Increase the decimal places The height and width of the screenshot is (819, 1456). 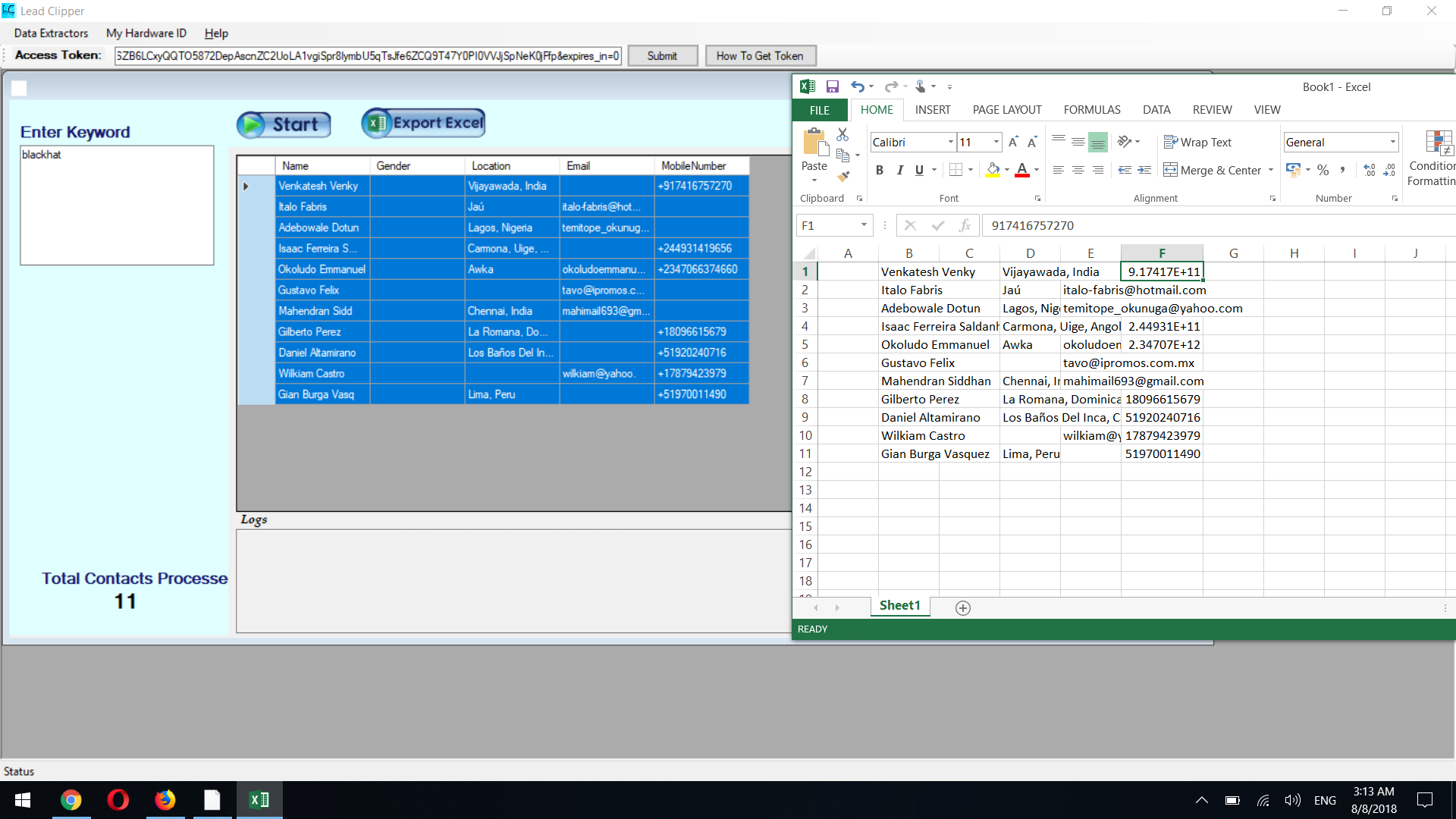(x=1370, y=170)
